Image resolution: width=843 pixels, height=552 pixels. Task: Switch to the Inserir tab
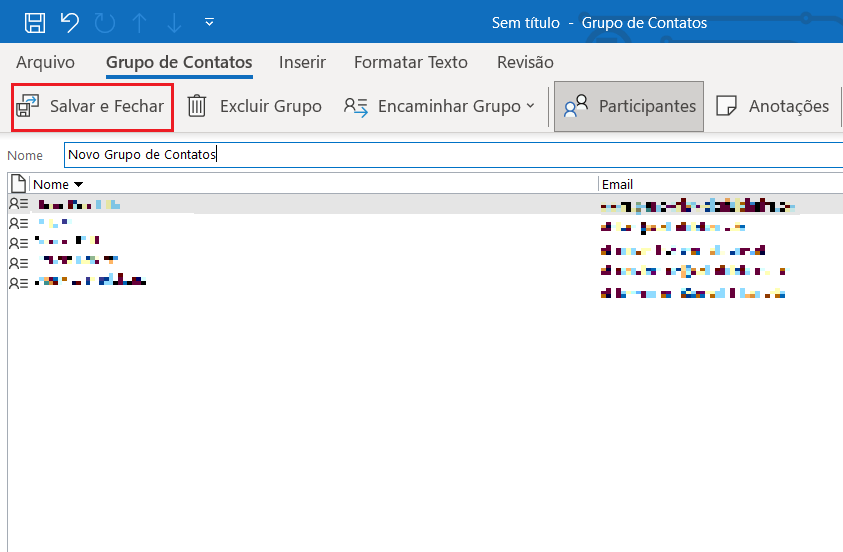pyautogui.click(x=302, y=62)
